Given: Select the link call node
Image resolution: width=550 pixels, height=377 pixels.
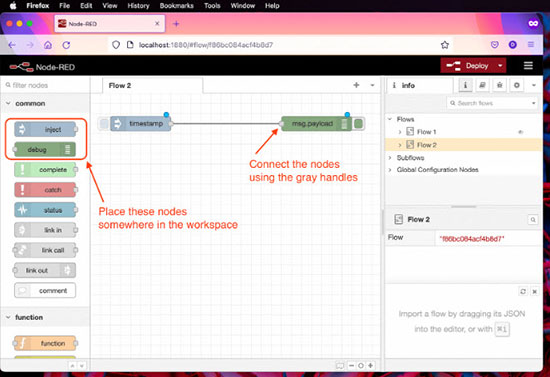Looking at the screenshot, I should pos(45,250).
